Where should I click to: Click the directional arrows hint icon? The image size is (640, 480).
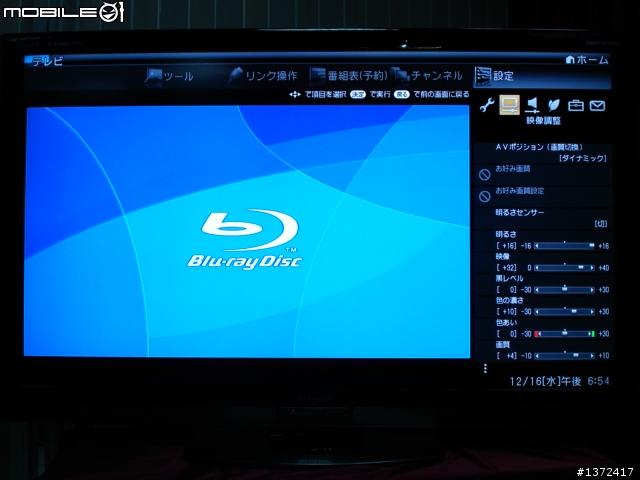click(295, 94)
